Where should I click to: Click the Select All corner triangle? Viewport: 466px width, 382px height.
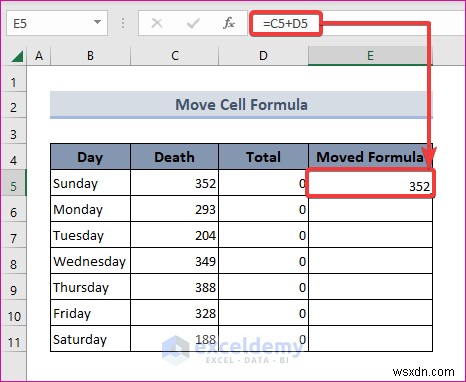(x=17, y=56)
